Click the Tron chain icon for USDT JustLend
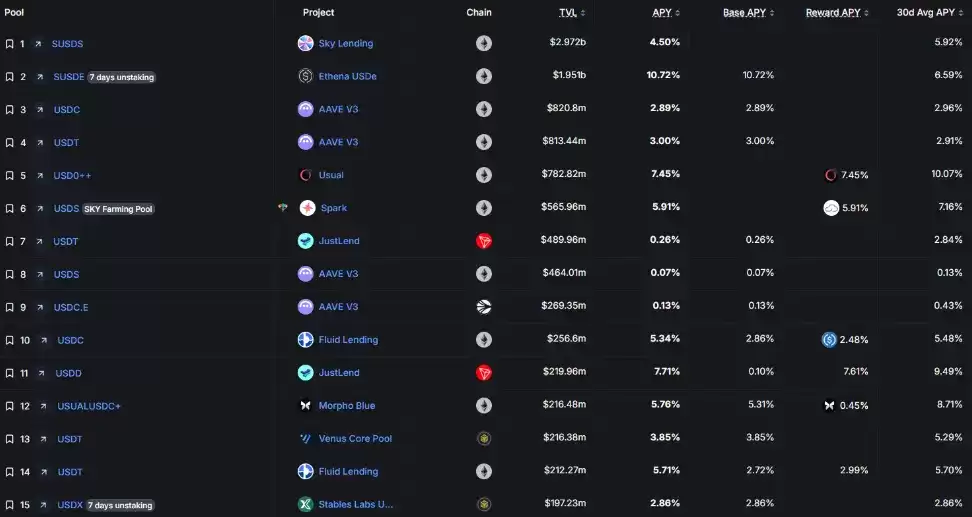 484,241
